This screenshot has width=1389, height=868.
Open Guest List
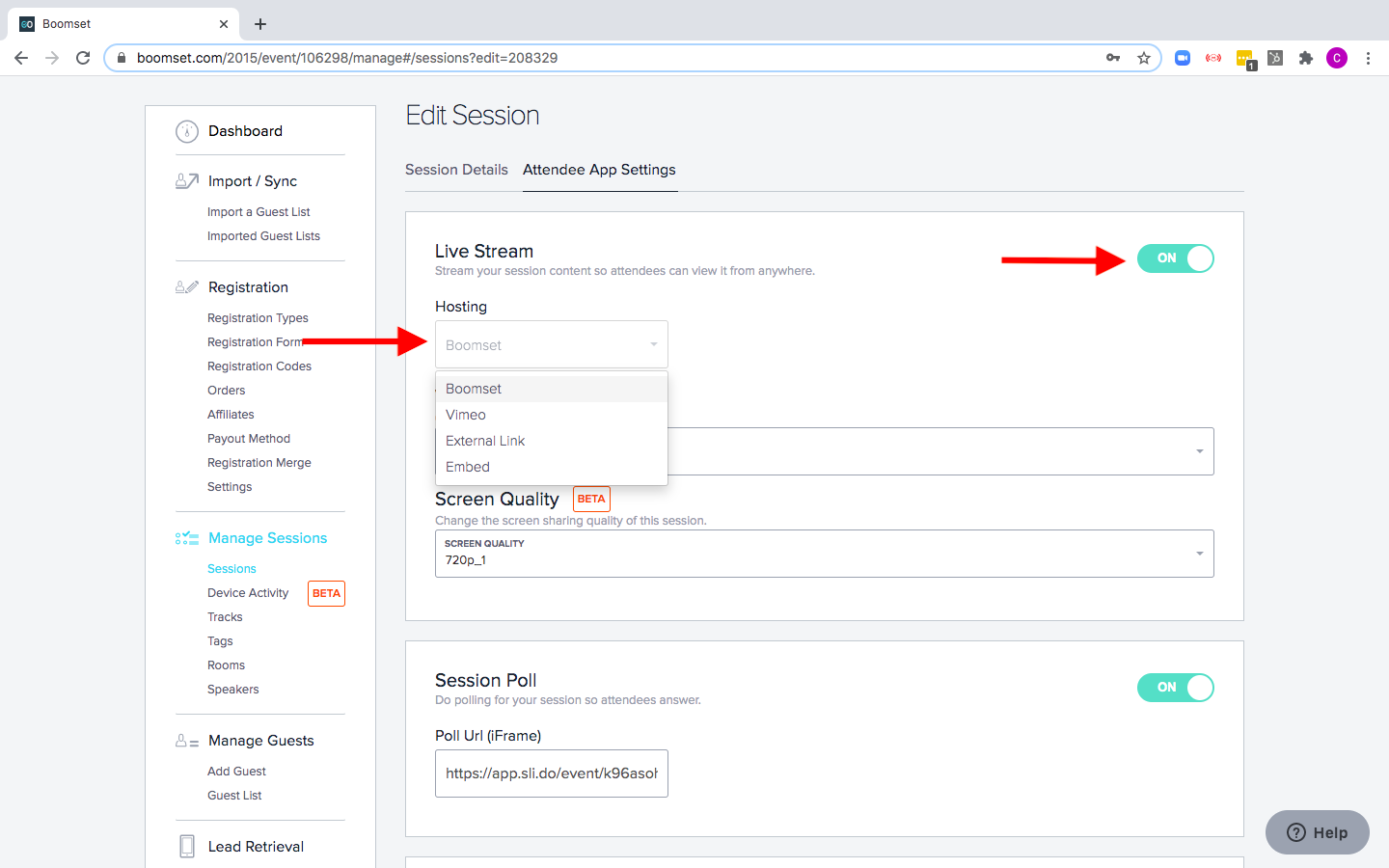coord(234,796)
